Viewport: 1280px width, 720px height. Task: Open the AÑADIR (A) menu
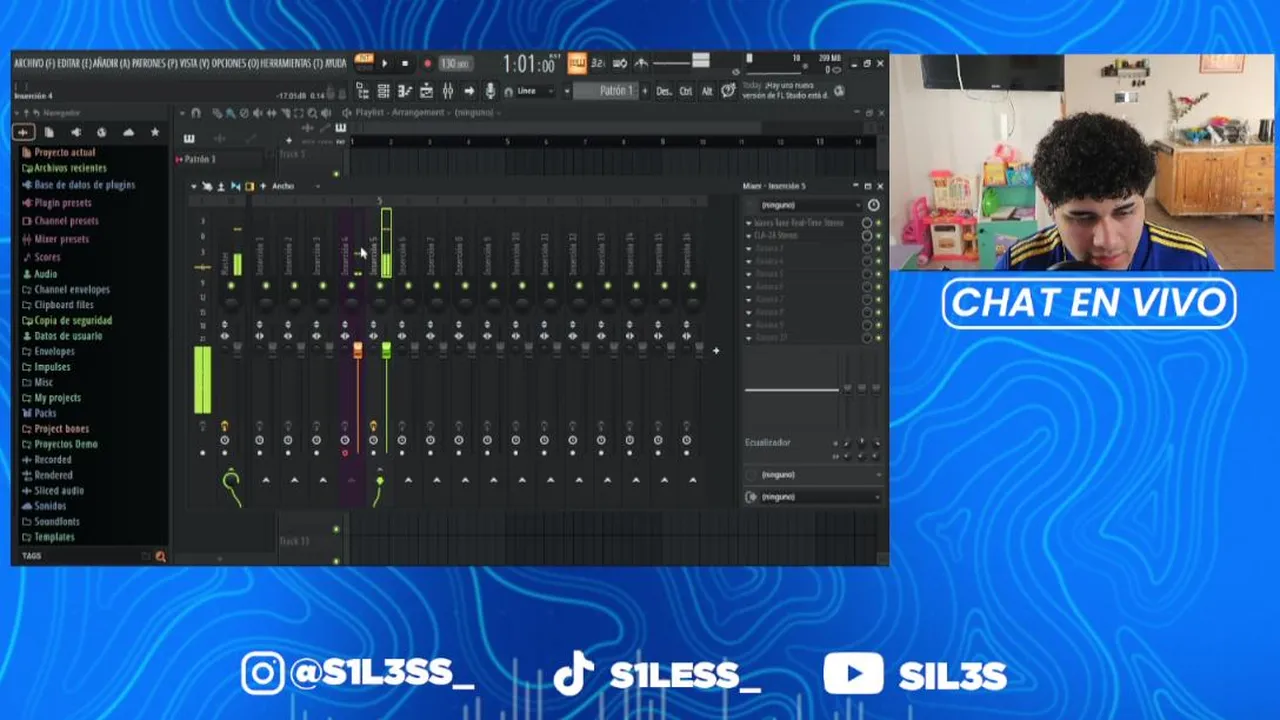[x=111, y=63]
